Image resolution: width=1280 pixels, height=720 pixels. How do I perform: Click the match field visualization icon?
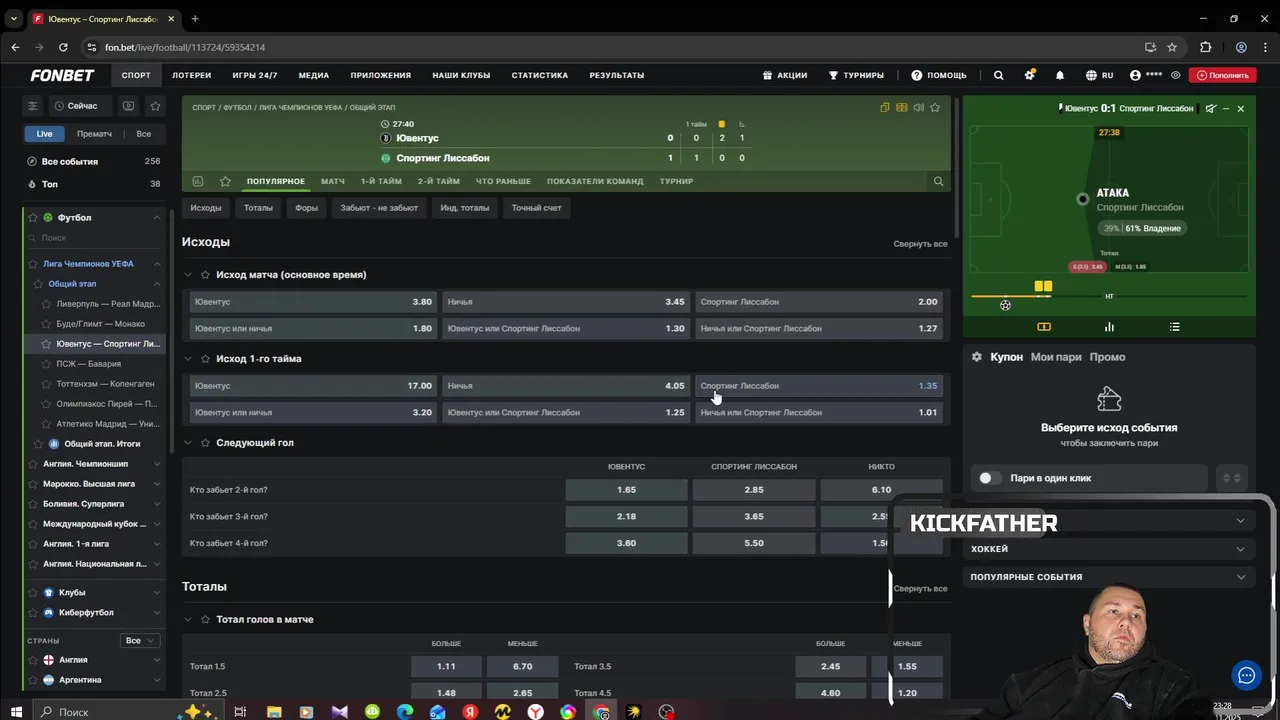902,107
